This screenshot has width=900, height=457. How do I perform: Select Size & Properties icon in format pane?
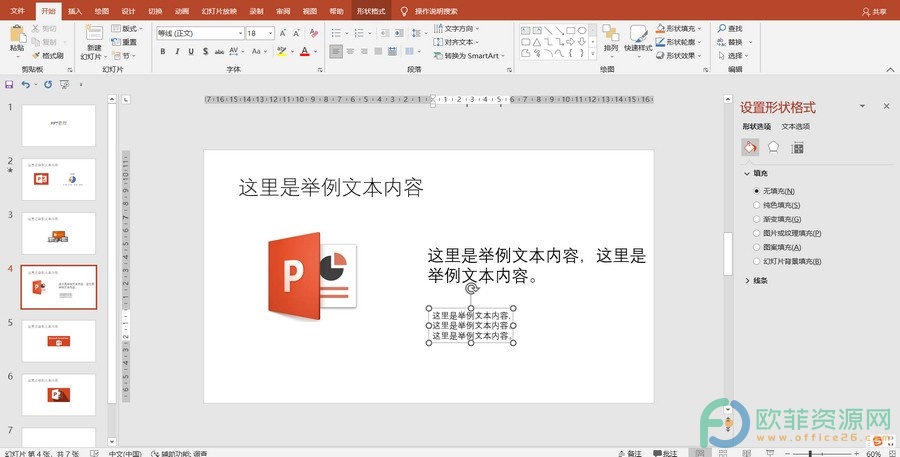pyautogui.click(x=797, y=148)
